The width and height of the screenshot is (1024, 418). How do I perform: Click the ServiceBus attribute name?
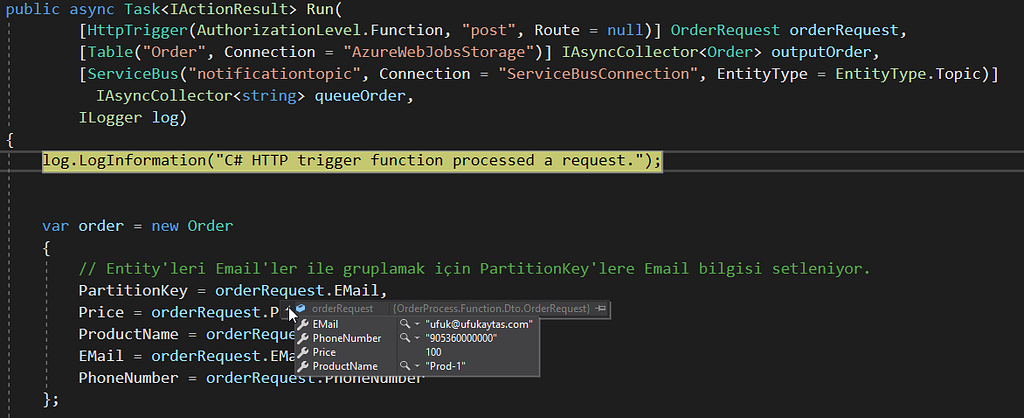coord(133,74)
